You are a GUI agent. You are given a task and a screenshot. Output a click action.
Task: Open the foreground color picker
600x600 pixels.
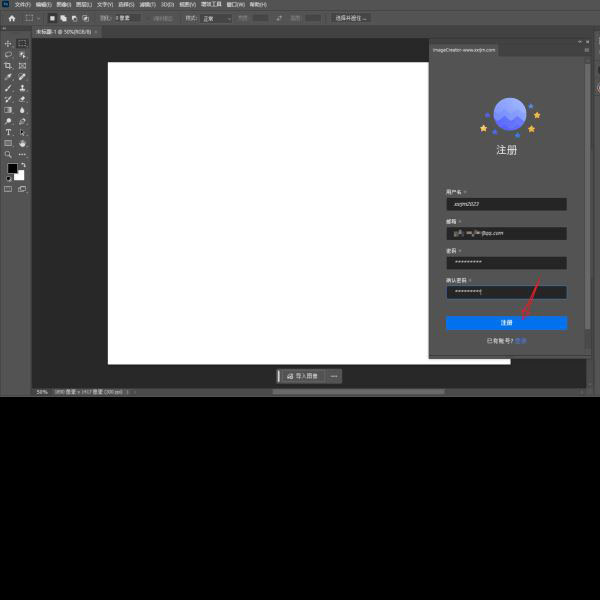(12, 168)
